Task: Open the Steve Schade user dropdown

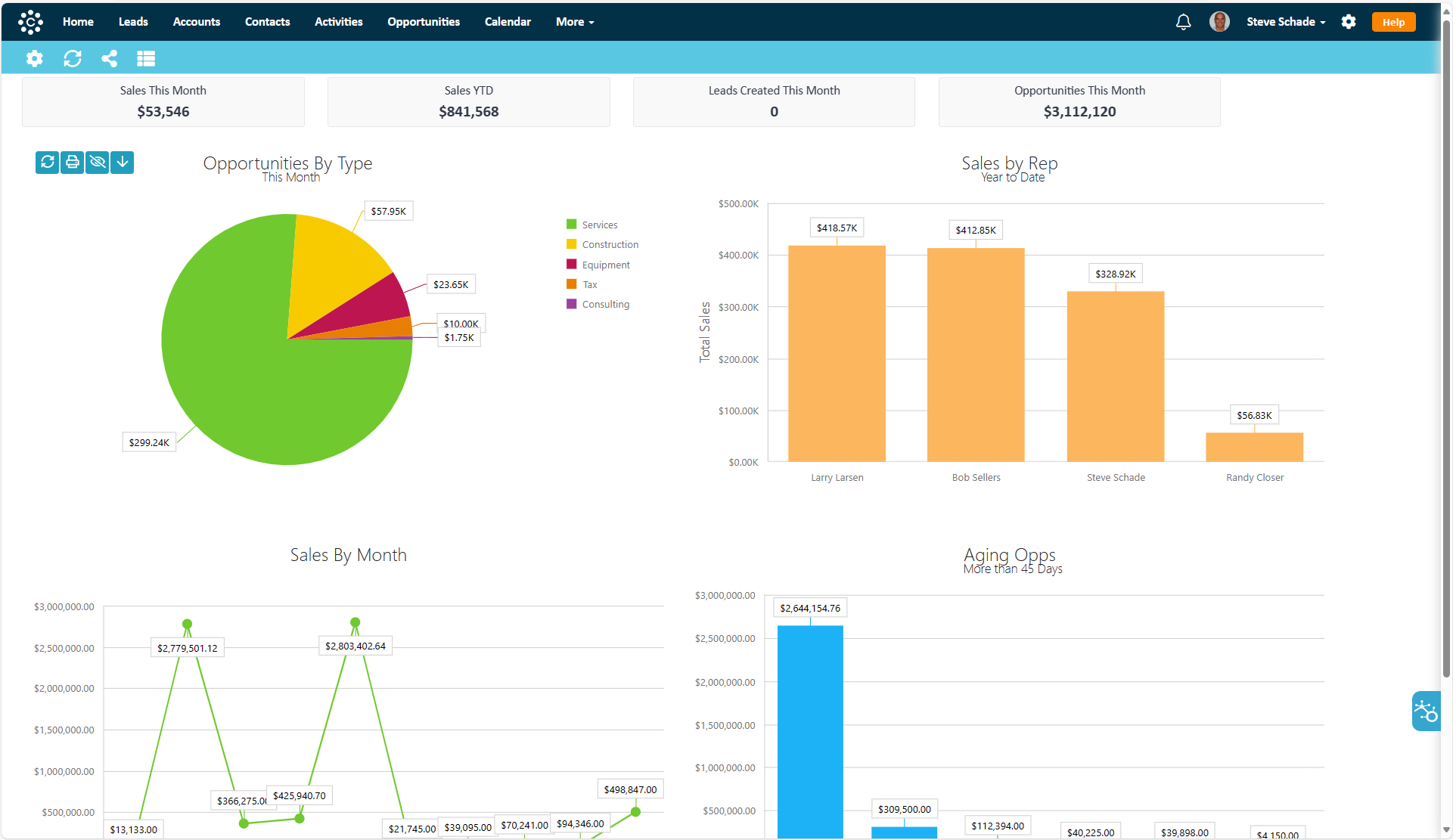Action: [x=1285, y=22]
